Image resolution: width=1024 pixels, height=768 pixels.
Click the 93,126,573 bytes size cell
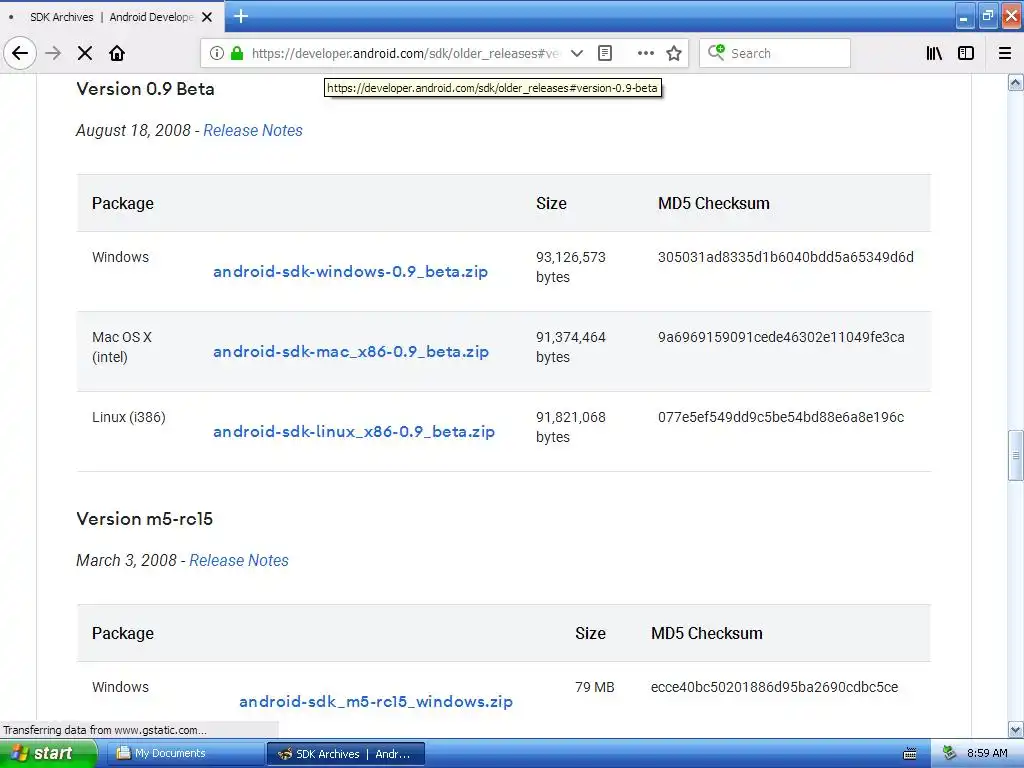tap(571, 267)
